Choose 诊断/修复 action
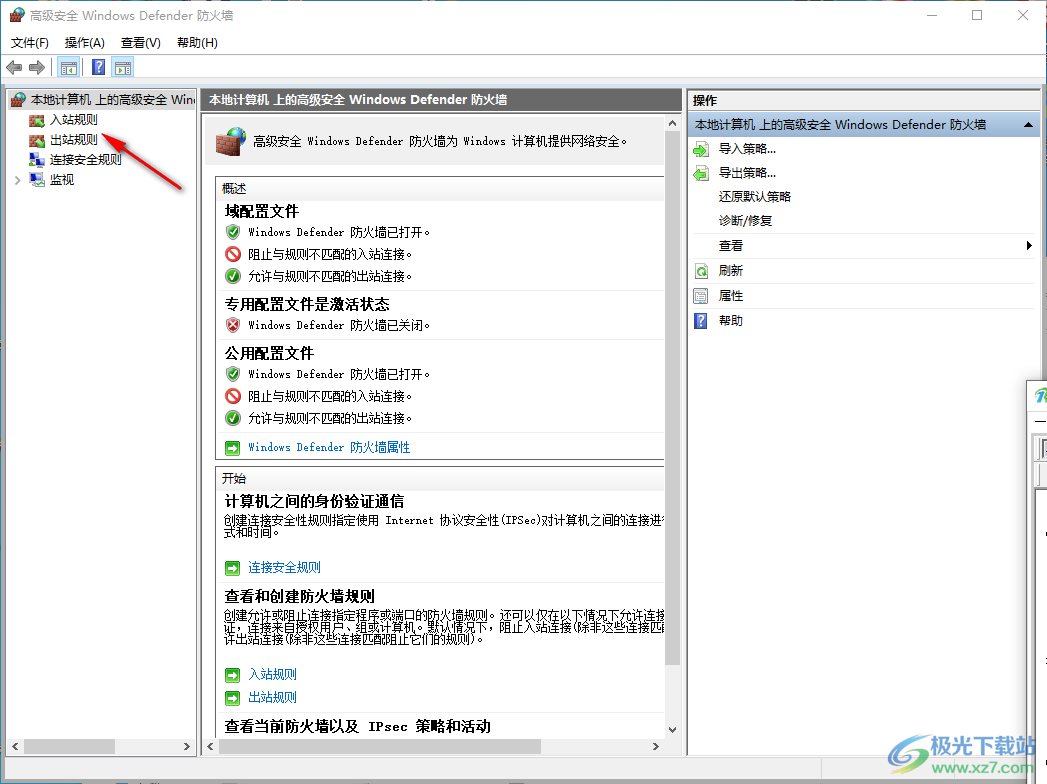This screenshot has width=1047, height=784. [x=745, y=220]
